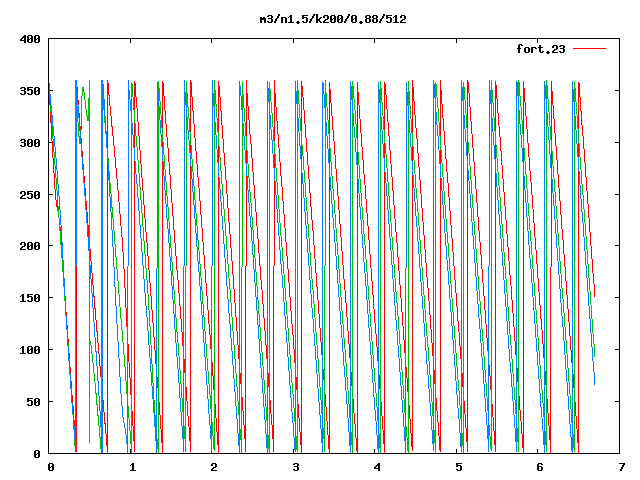
Task: Click y-axis label 150
Action: click(30, 298)
